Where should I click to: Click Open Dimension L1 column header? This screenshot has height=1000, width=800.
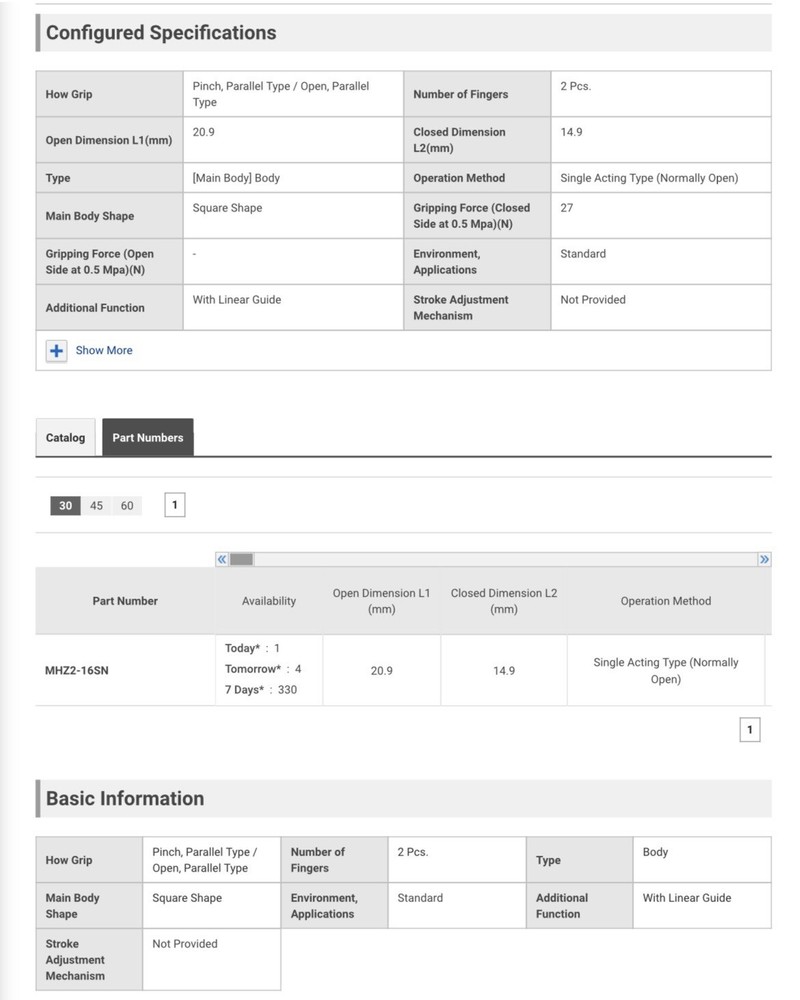[x=381, y=601]
